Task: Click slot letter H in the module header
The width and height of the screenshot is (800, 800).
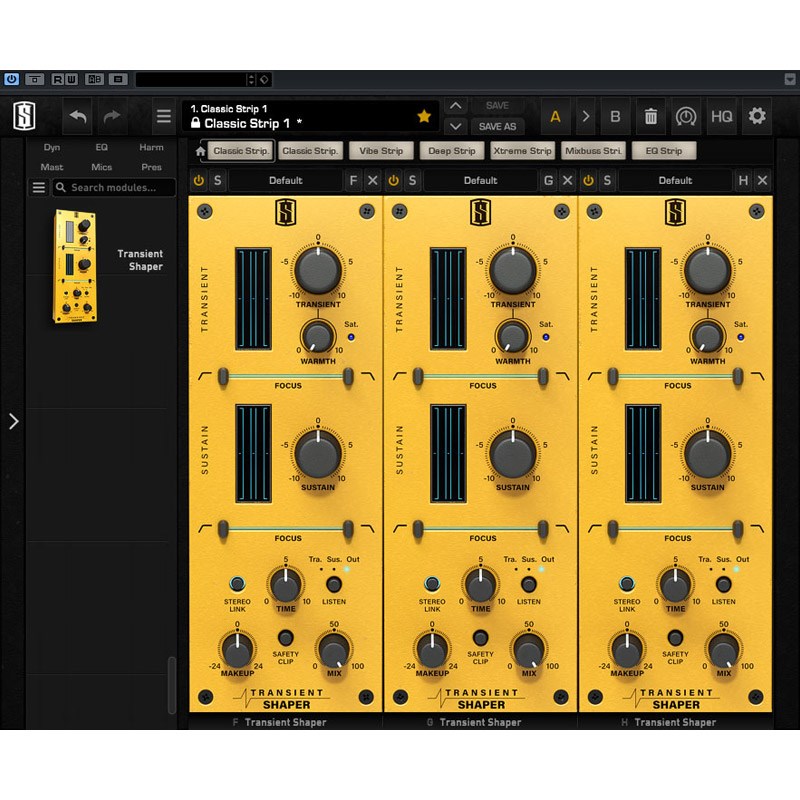Action: (743, 181)
